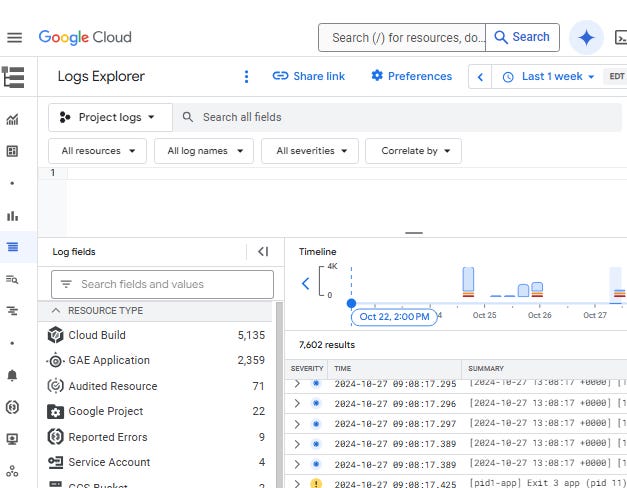Click the Log fields panel scrollbar
Image resolution: width=627 pixels, height=488 pixels.
(x=279, y=394)
